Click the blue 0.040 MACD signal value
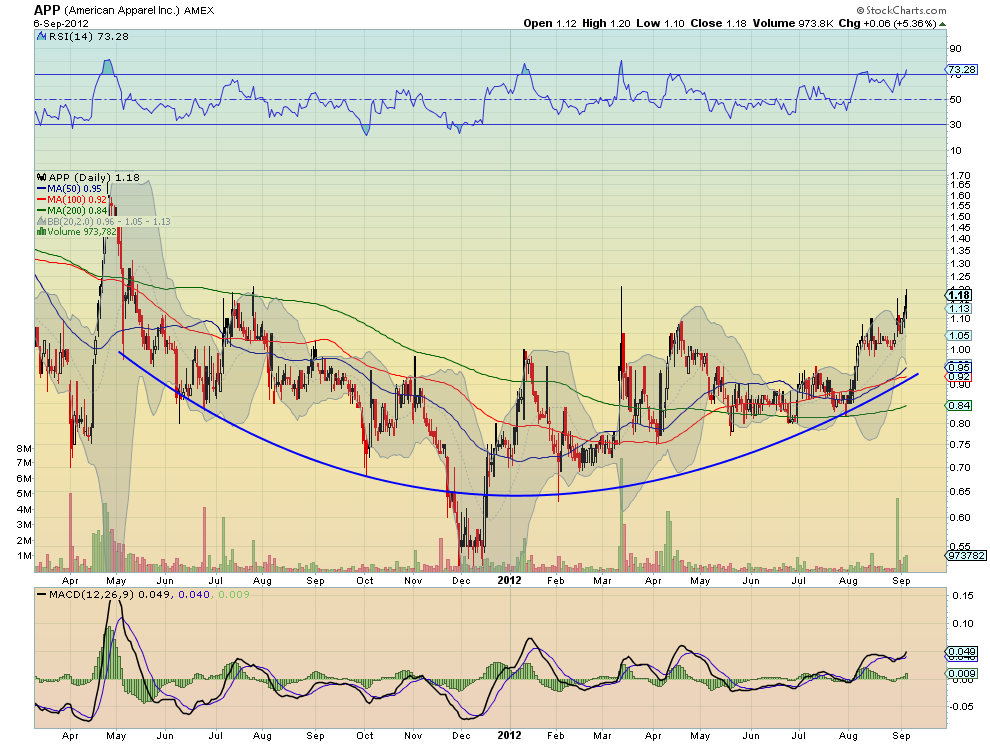This screenshot has height=744, width=990. click(x=193, y=594)
